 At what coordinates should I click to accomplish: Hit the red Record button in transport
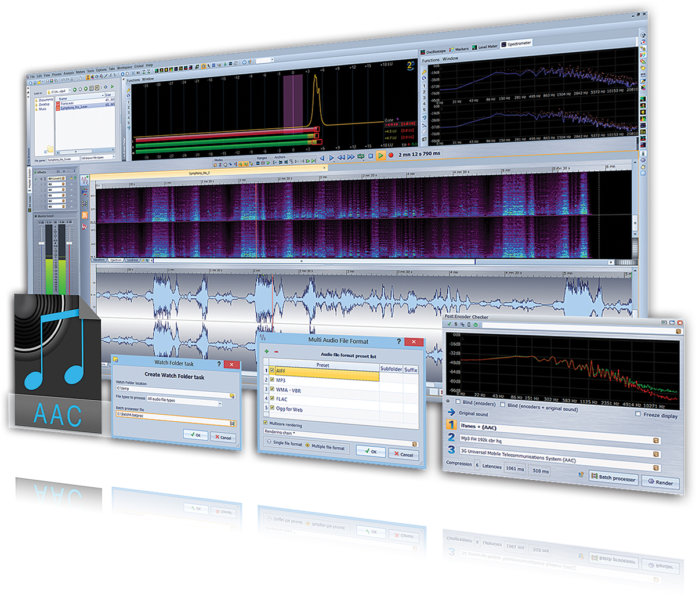[391, 155]
